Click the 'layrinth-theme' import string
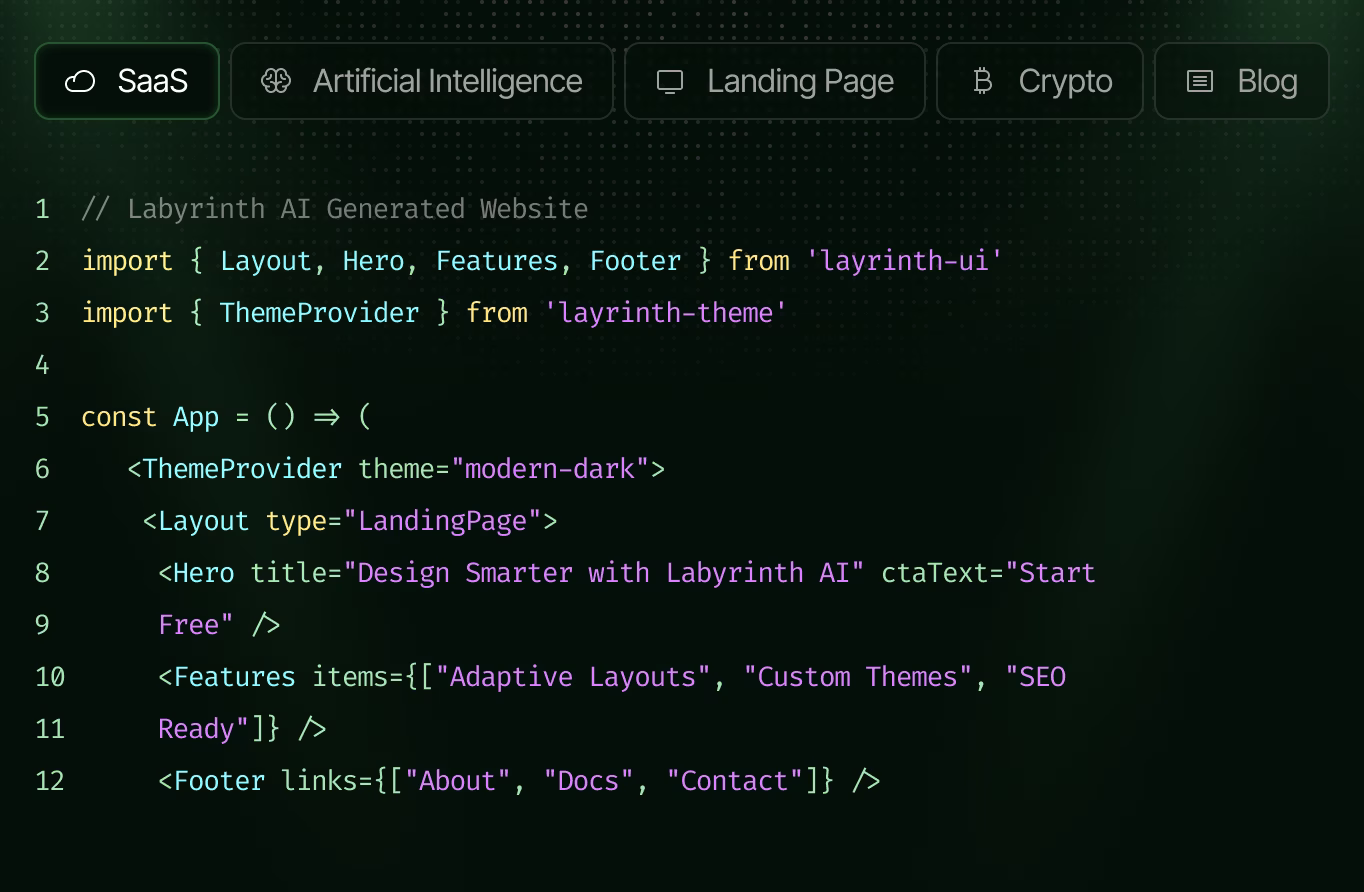 [x=666, y=312]
